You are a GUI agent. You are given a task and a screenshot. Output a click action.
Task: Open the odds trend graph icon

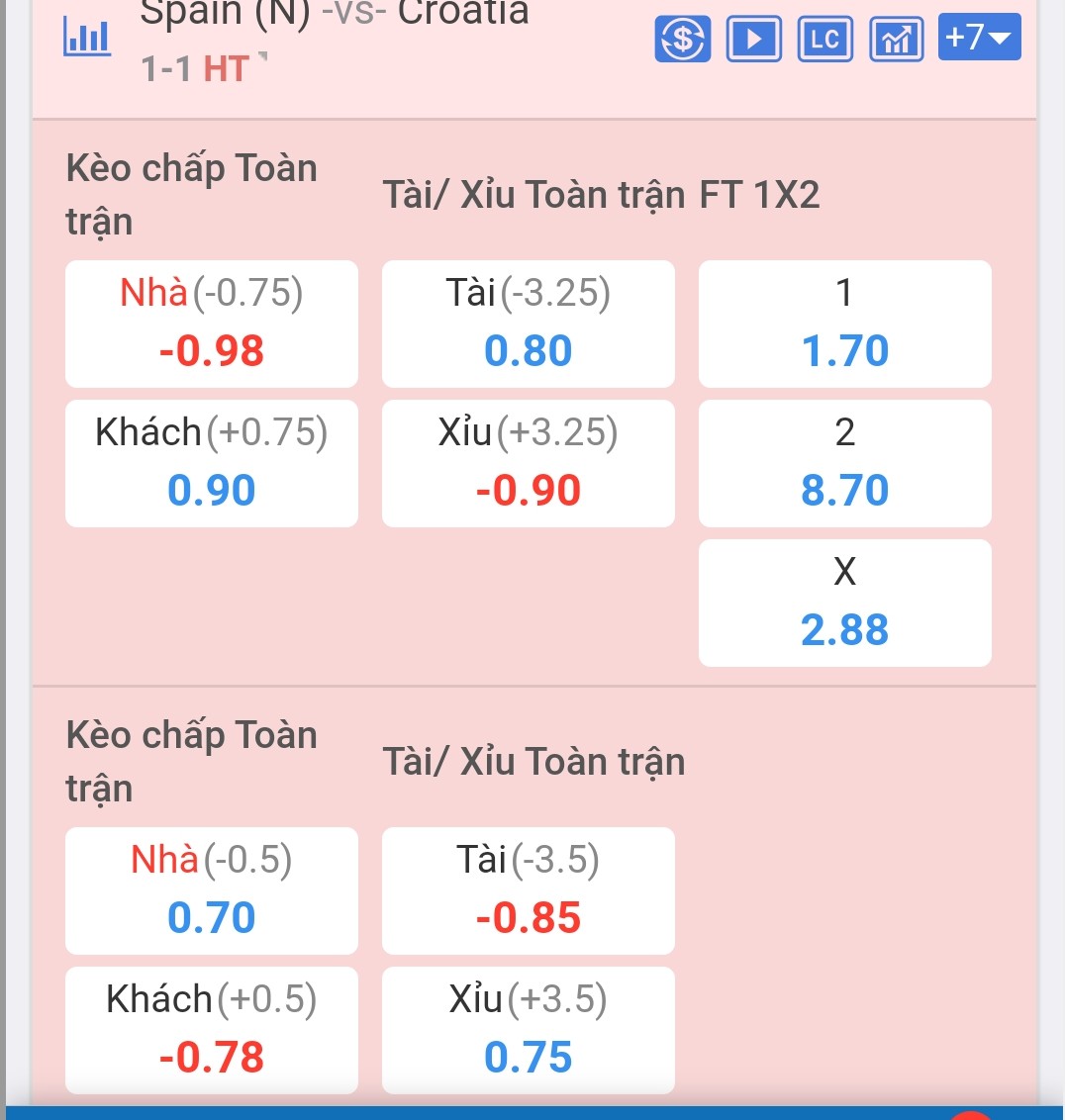[x=897, y=38]
